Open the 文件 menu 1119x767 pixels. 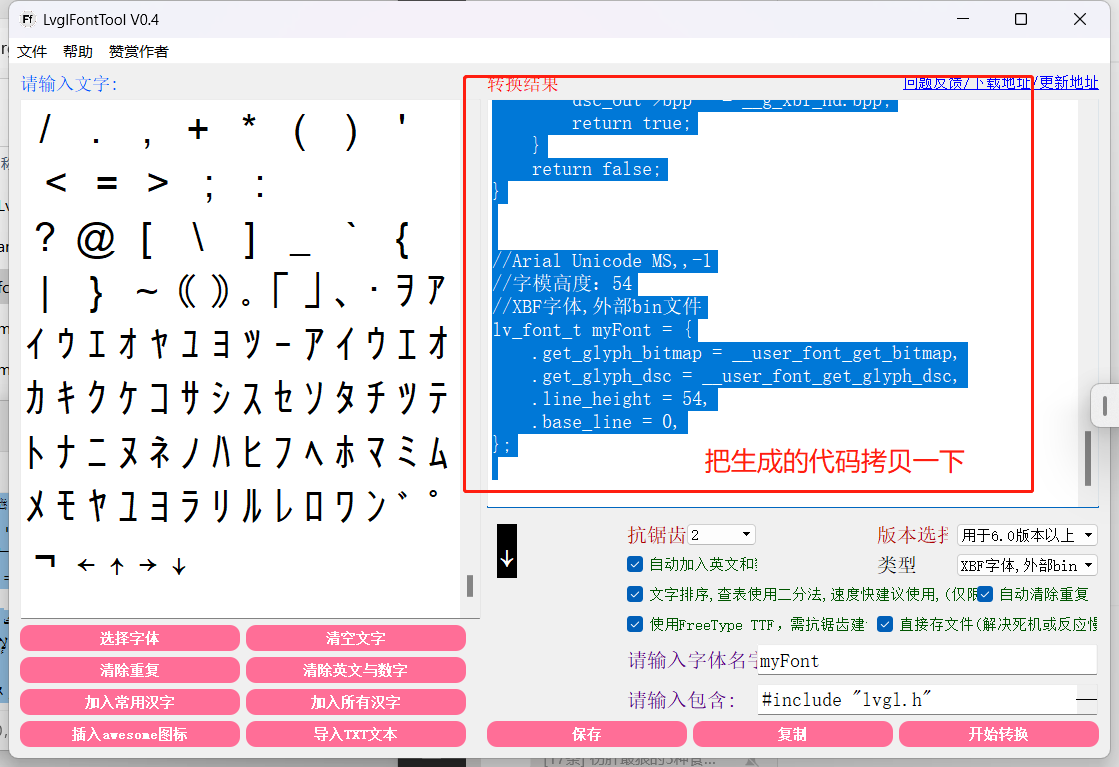32,51
